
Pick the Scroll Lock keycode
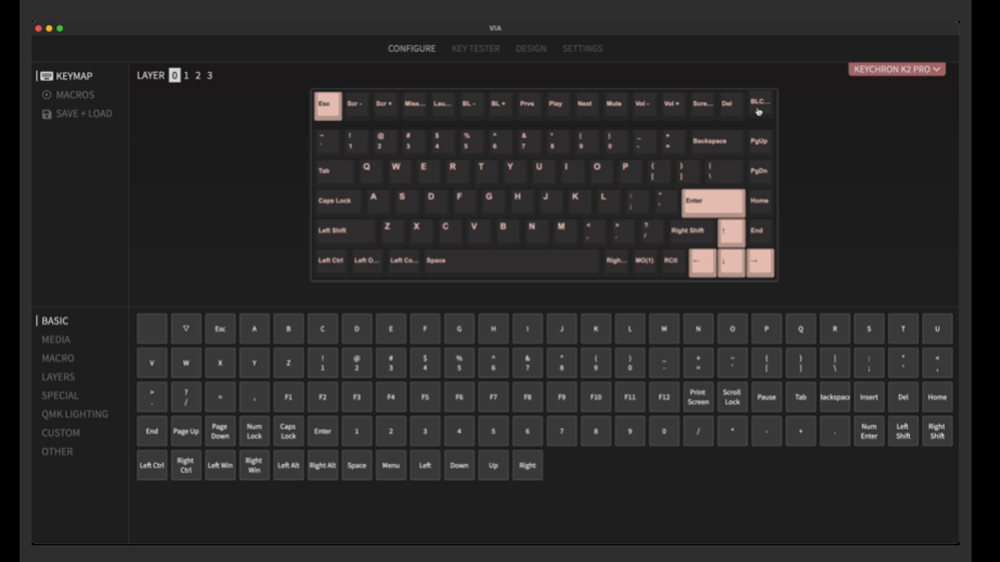[732, 397]
